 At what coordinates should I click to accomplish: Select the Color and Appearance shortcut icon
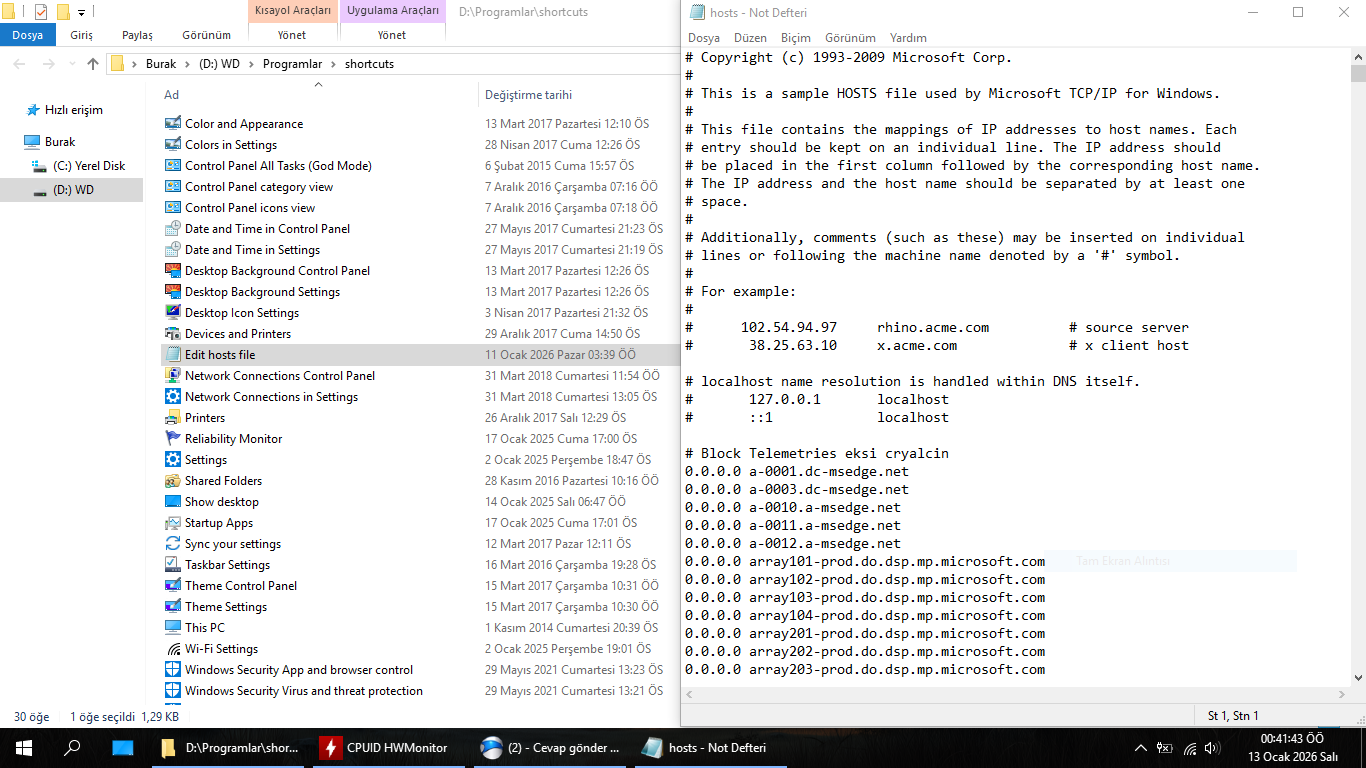tap(173, 124)
